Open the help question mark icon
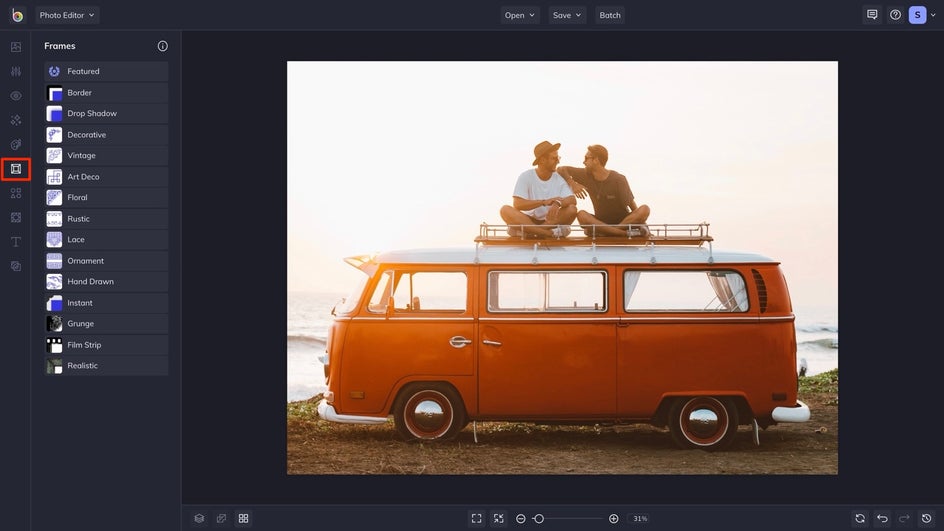The image size is (944, 531). click(895, 14)
